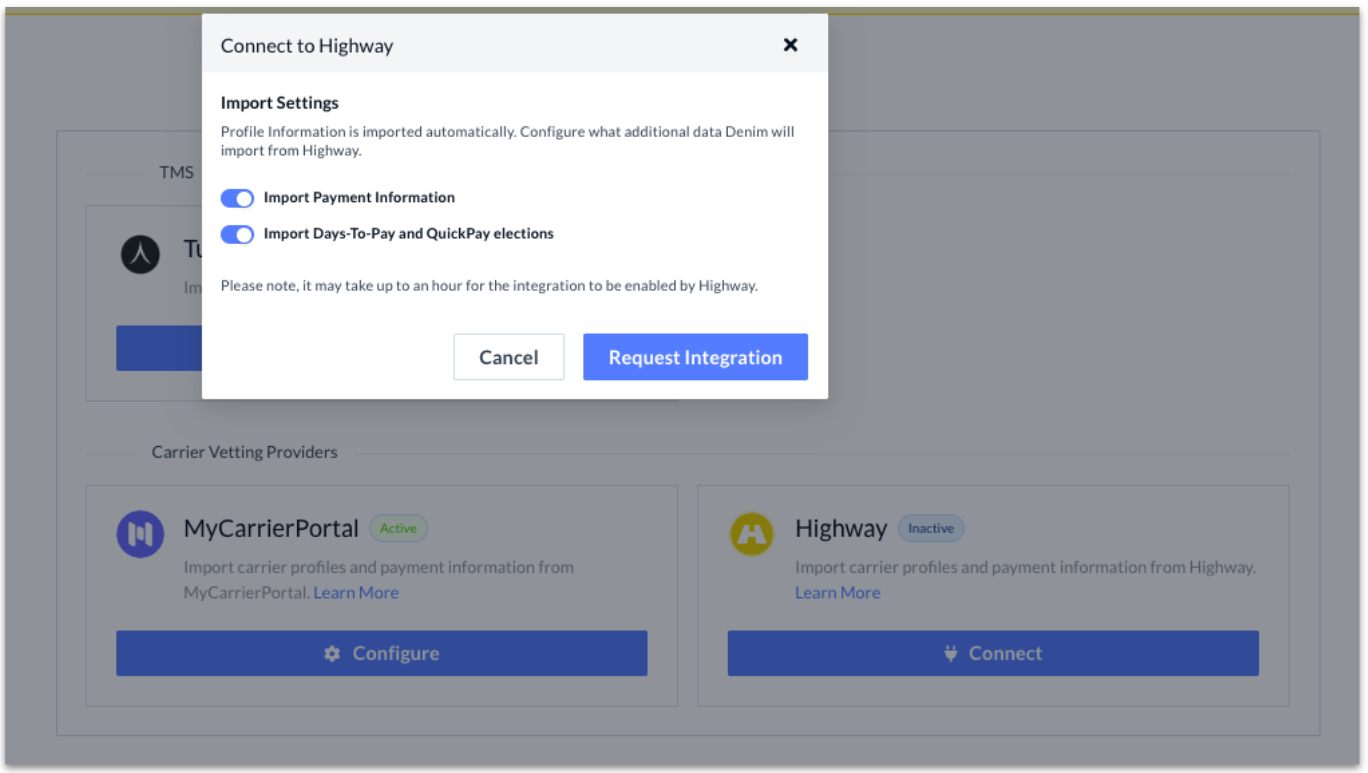The width and height of the screenshot is (1368, 773).
Task: Click Connect button for Highway
Action: click(x=993, y=653)
